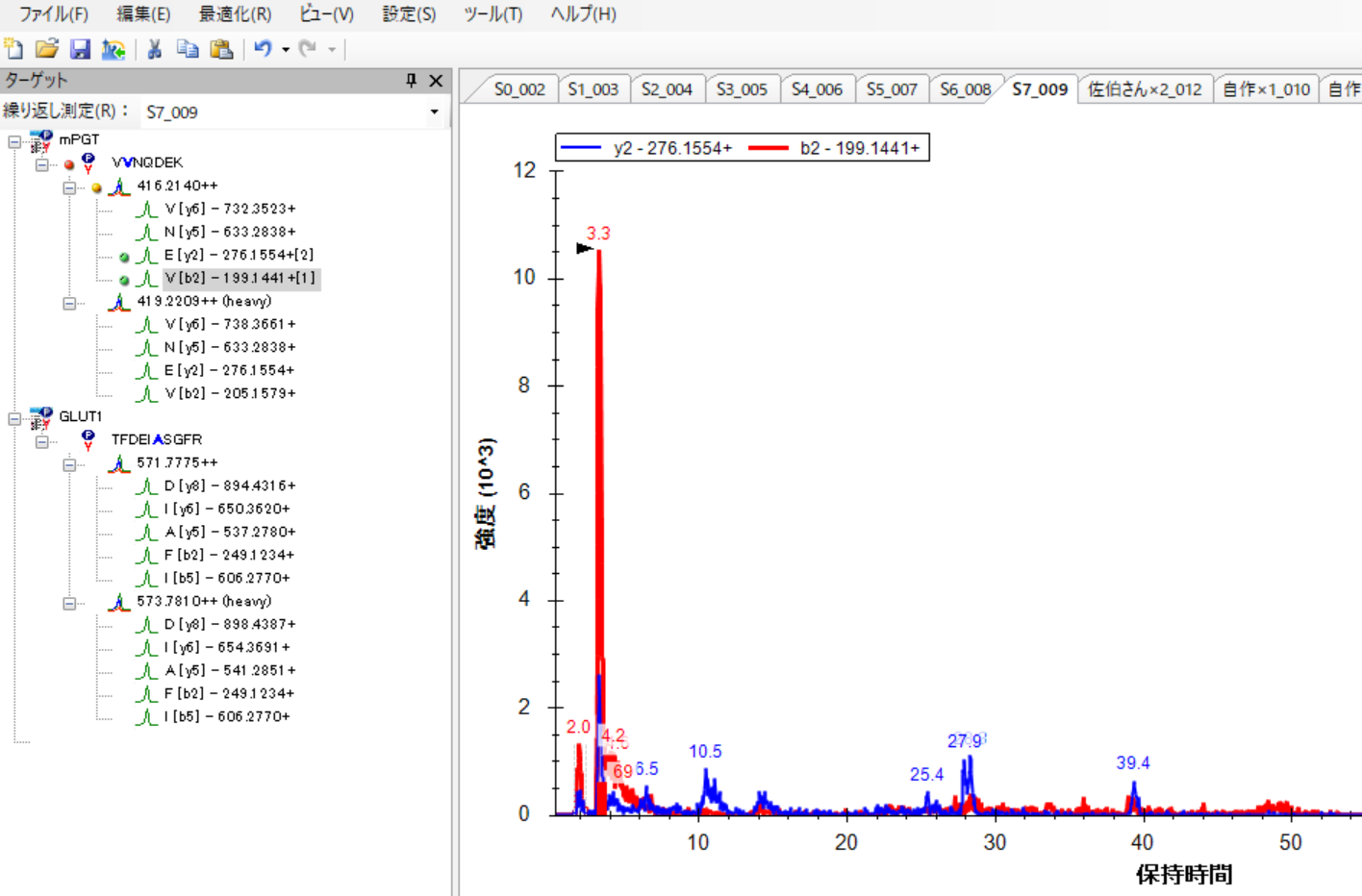Switch to the S3_005 chromatogram tab
The width and height of the screenshot is (1362, 896).
point(742,89)
